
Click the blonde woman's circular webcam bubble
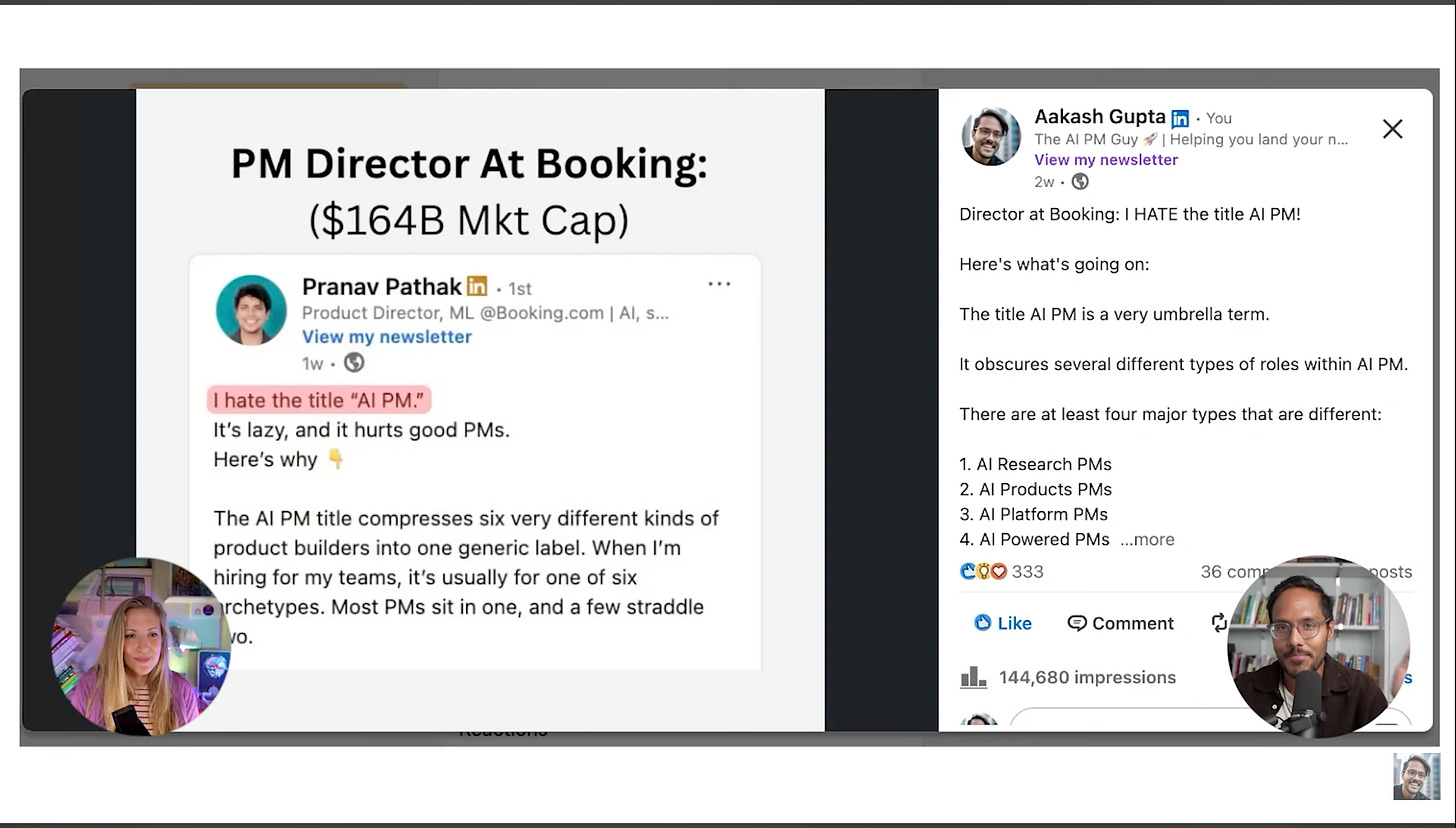pyautogui.click(x=140, y=647)
